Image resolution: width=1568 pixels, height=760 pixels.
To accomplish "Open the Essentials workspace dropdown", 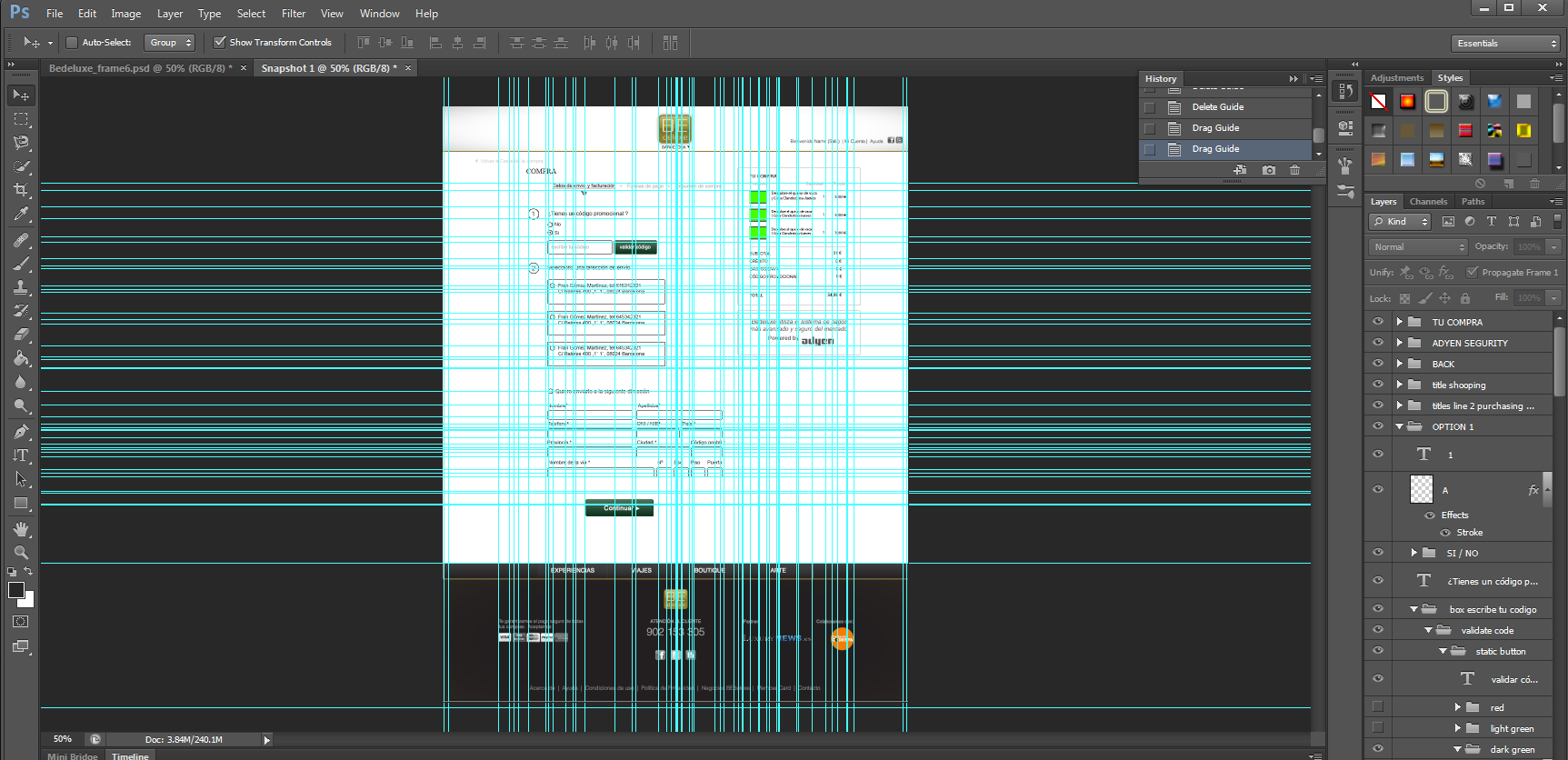I will 1505,44.
